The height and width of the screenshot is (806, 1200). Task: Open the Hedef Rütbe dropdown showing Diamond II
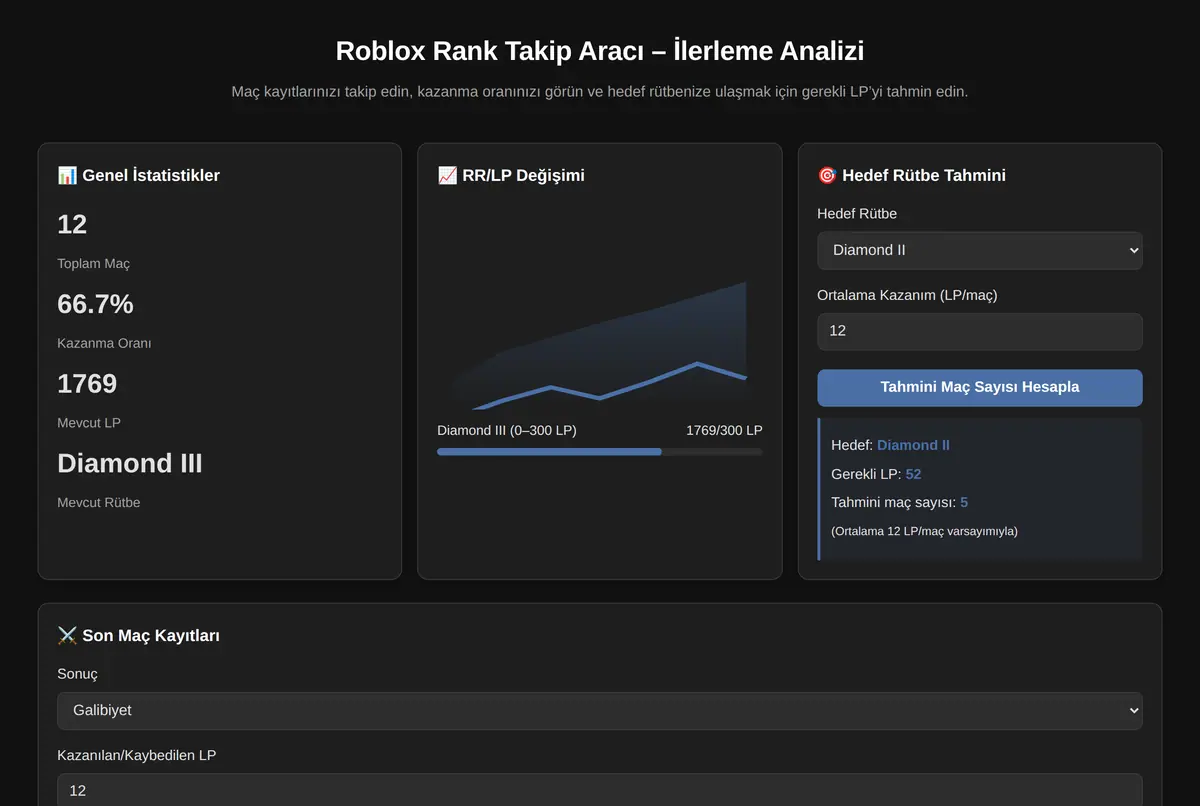(979, 250)
